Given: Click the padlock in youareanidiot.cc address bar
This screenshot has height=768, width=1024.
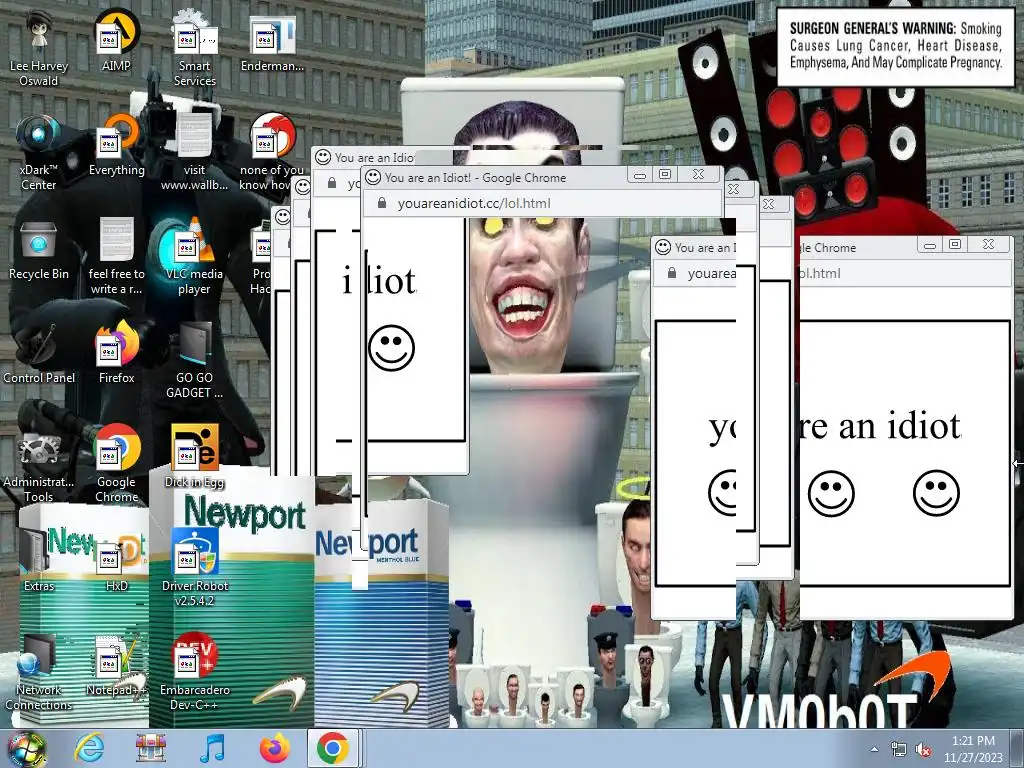Looking at the screenshot, I should click(382, 203).
